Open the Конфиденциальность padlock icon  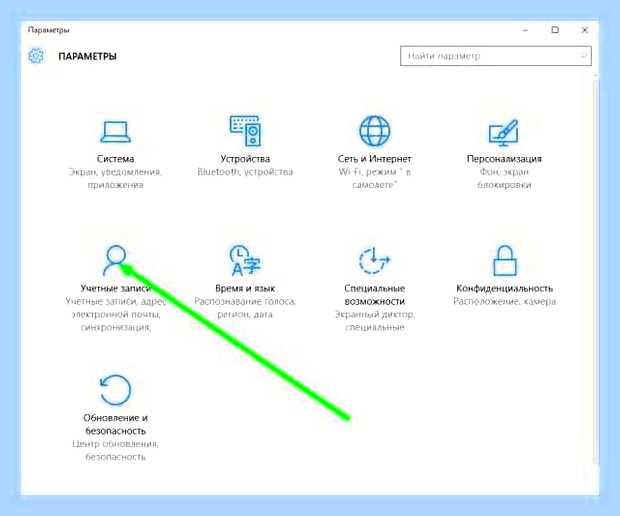pos(505,260)
